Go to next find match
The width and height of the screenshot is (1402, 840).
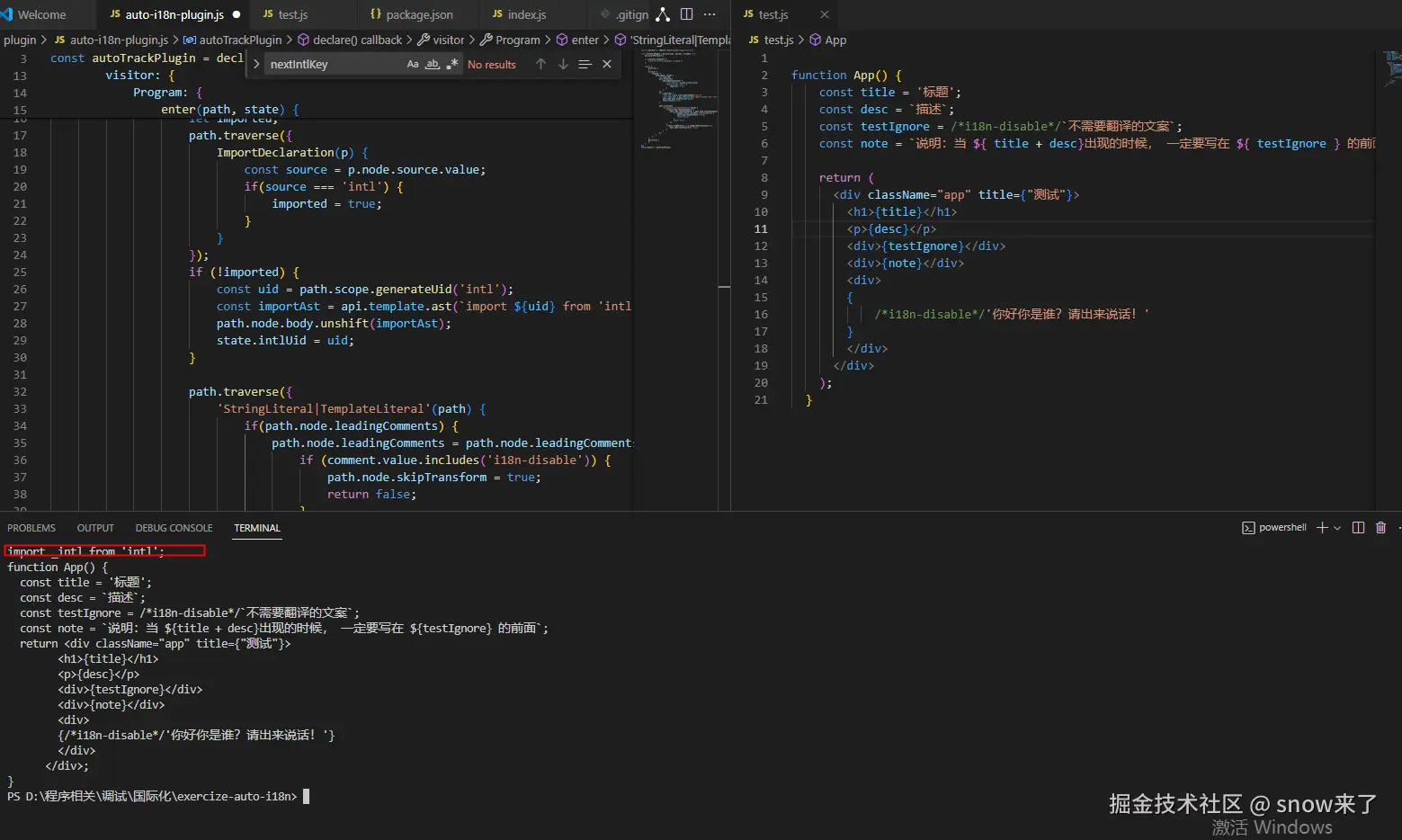(563, 64)
